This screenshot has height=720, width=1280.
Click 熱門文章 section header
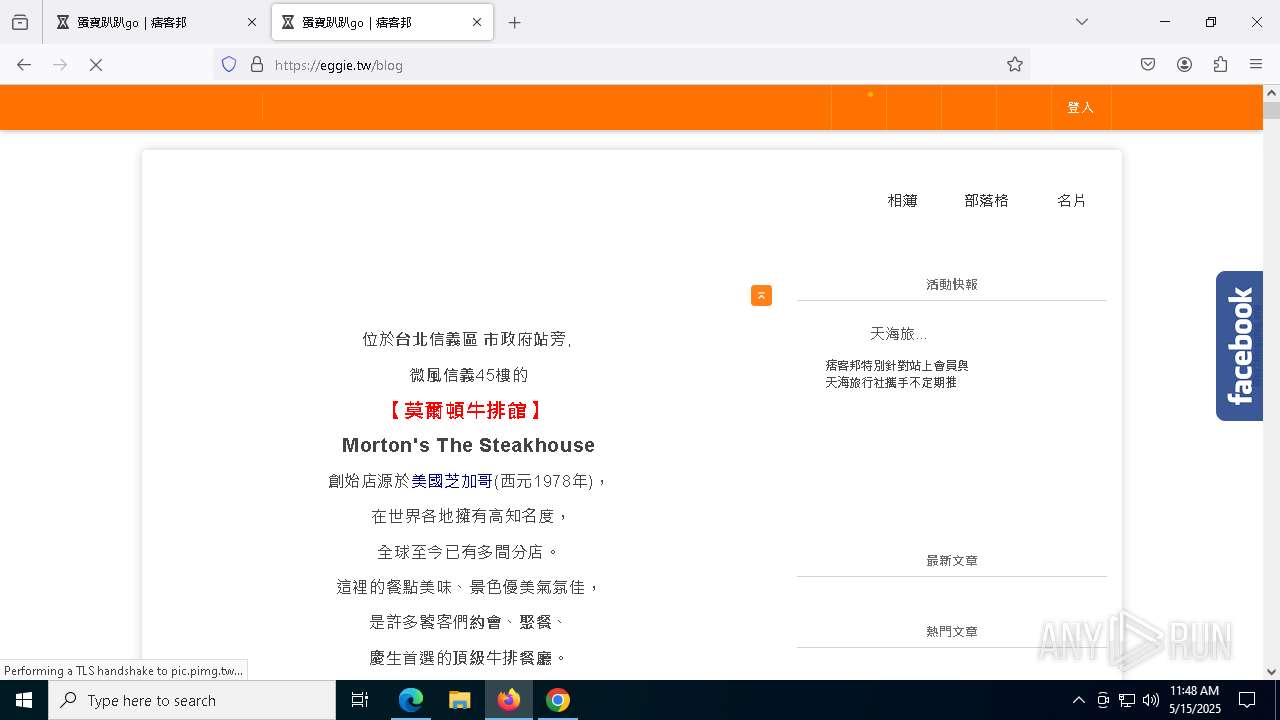952,631
